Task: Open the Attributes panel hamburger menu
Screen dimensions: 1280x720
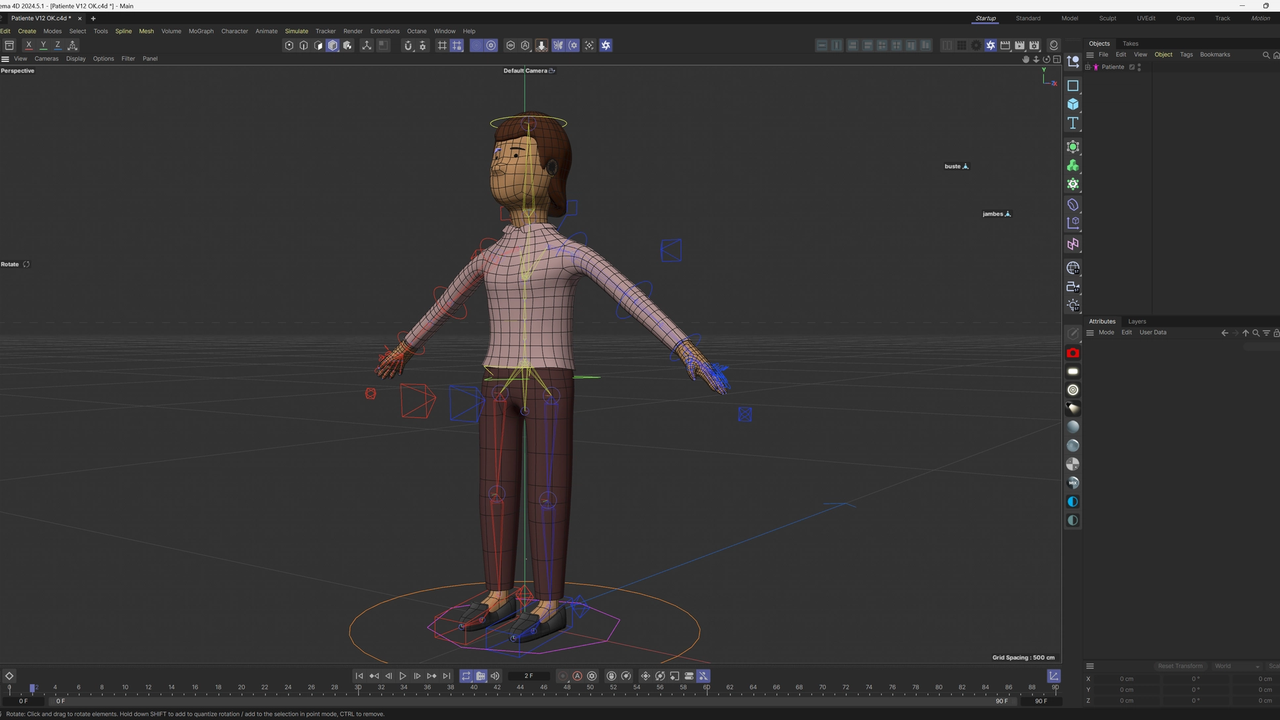Action: pyautogui.click(x=1090, y=332)
